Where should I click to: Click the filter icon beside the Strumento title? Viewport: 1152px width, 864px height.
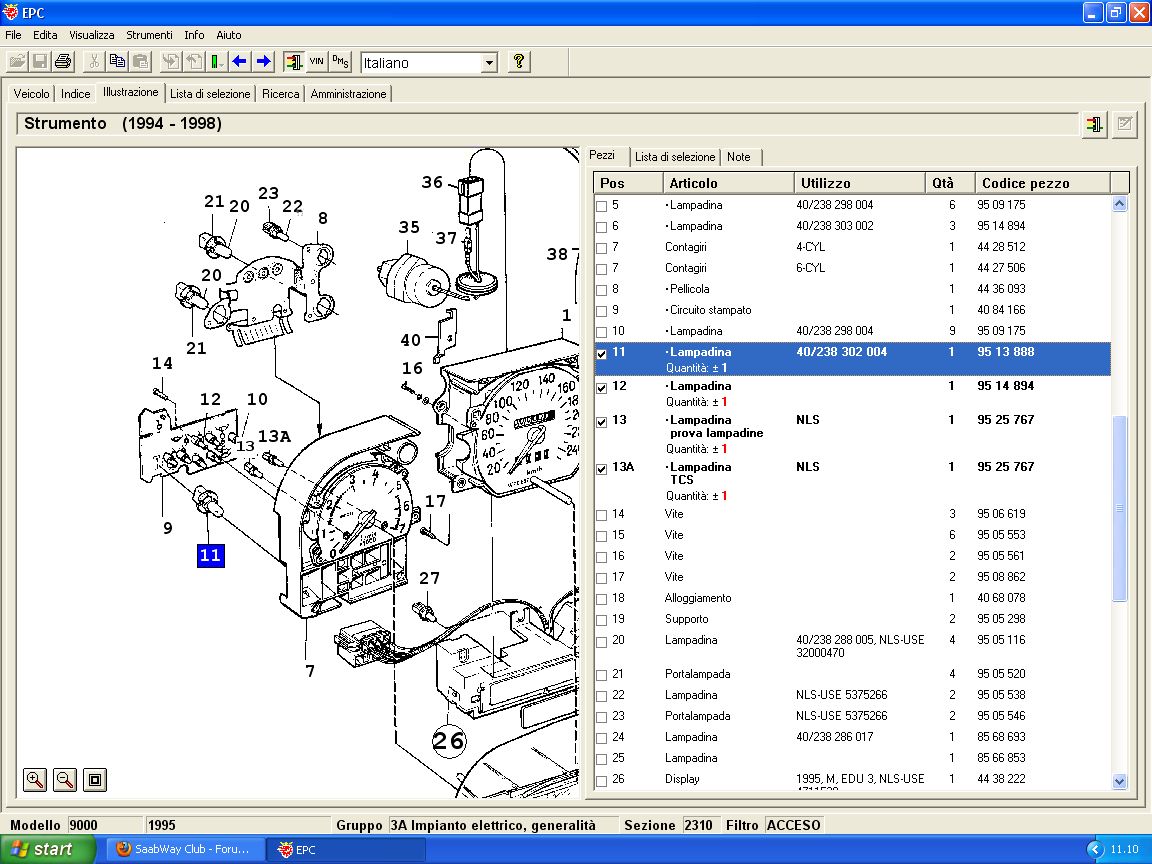[1095, 124]
